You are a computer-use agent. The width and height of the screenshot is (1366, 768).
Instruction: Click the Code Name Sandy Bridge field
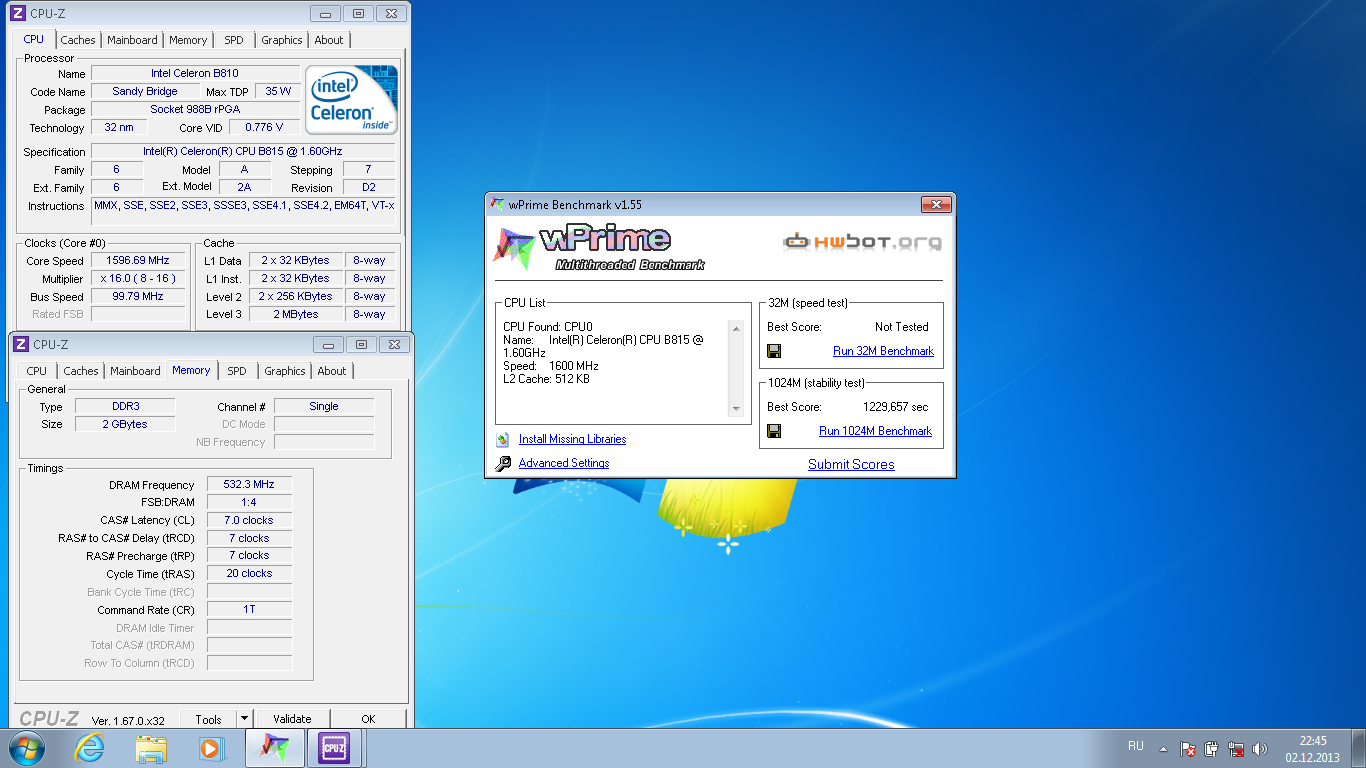[x=145, y=91]
